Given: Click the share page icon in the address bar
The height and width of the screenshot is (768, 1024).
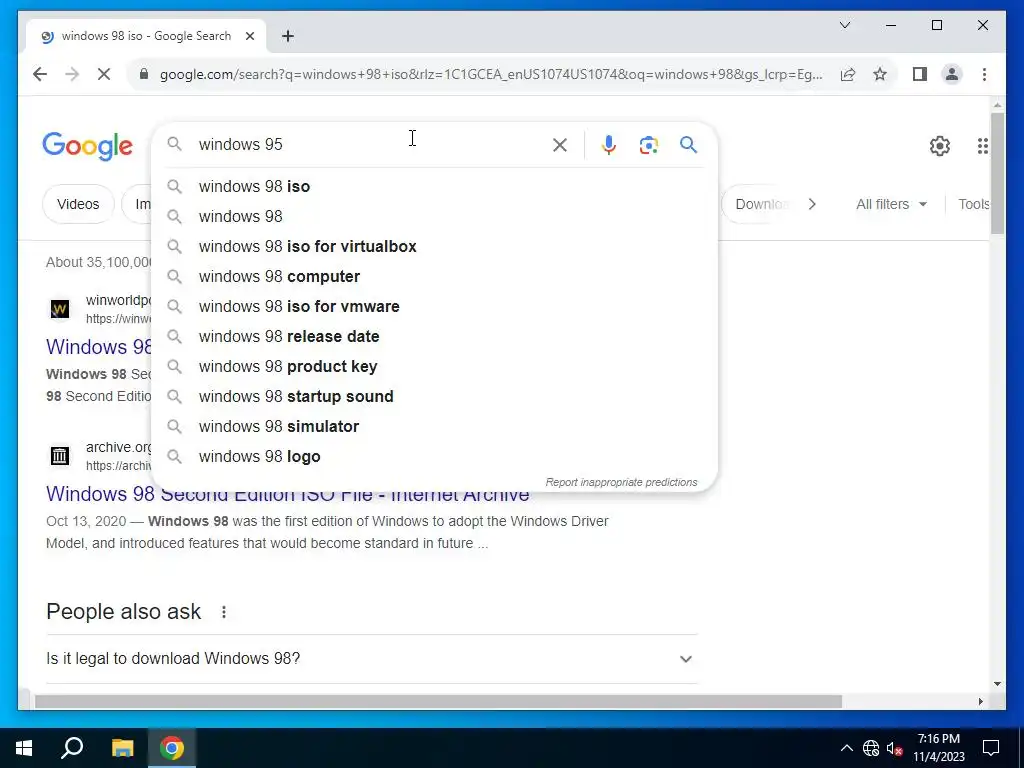Looking at the screenshot, I should [x=848, y=74].
